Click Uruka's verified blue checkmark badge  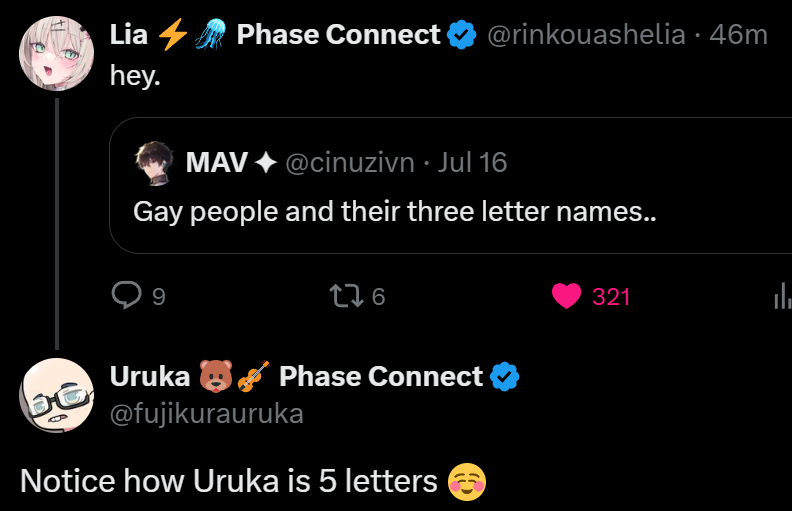(x=505, y=377)
